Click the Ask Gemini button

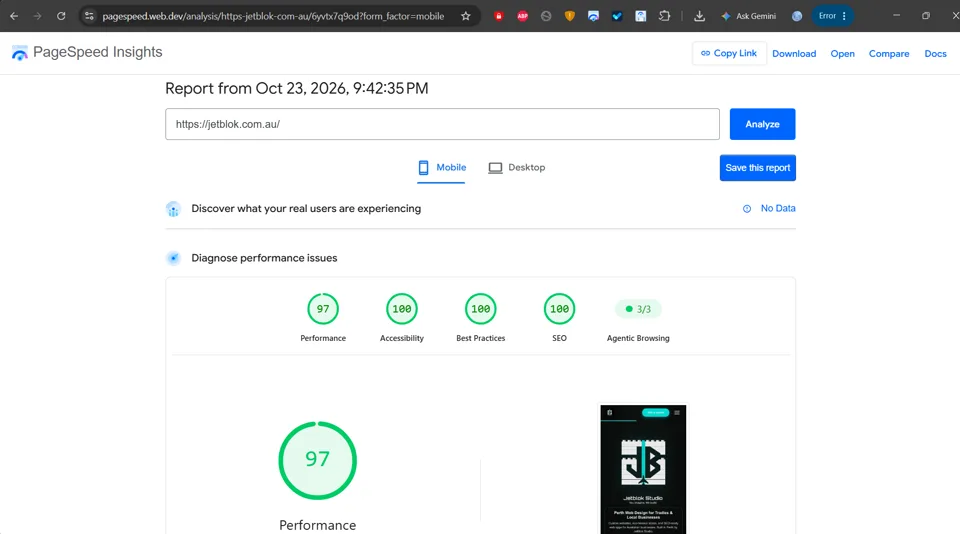[x=748, y=16]
